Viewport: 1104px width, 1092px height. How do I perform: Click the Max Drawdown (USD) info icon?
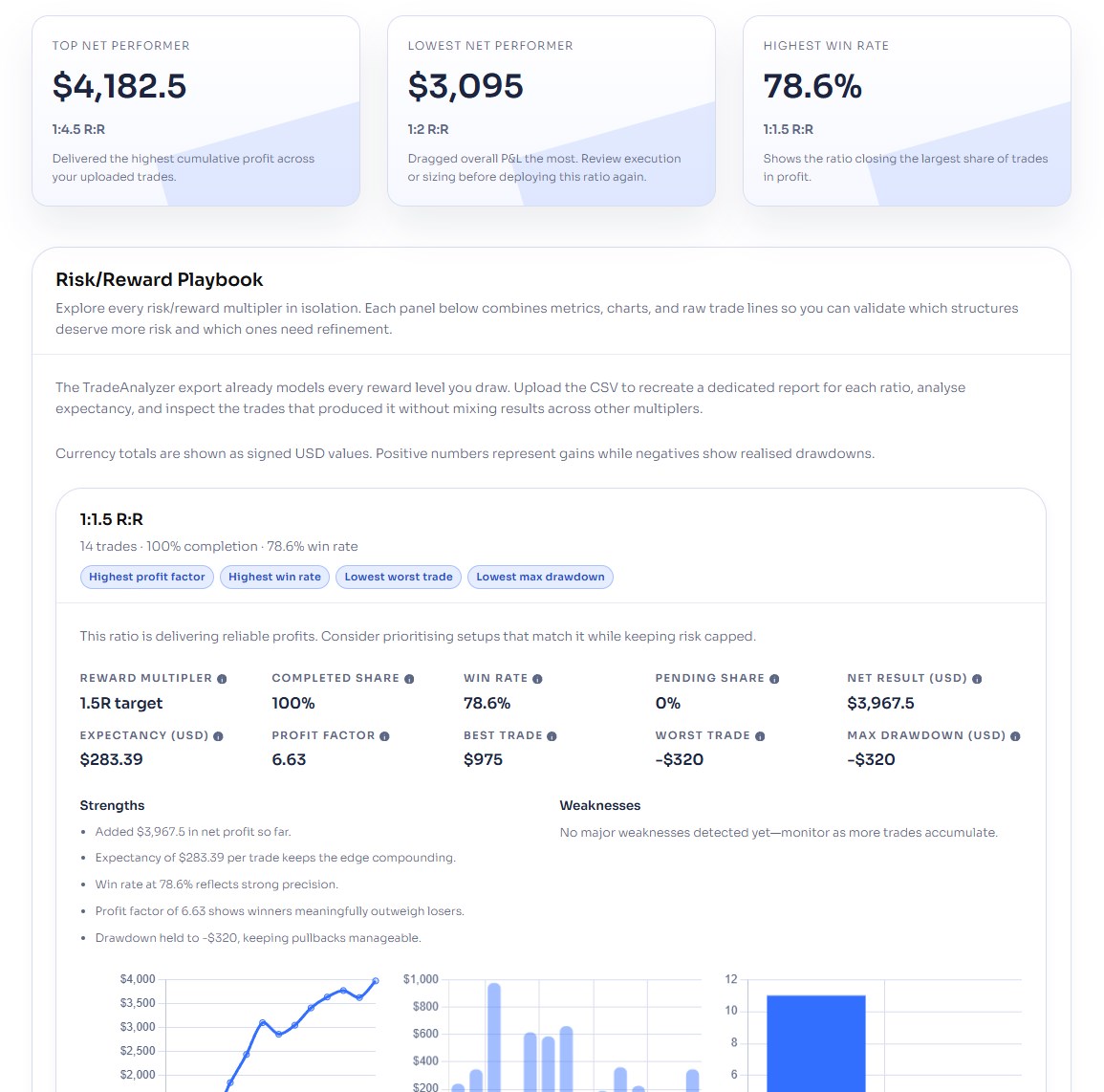tap(1015, 736)
